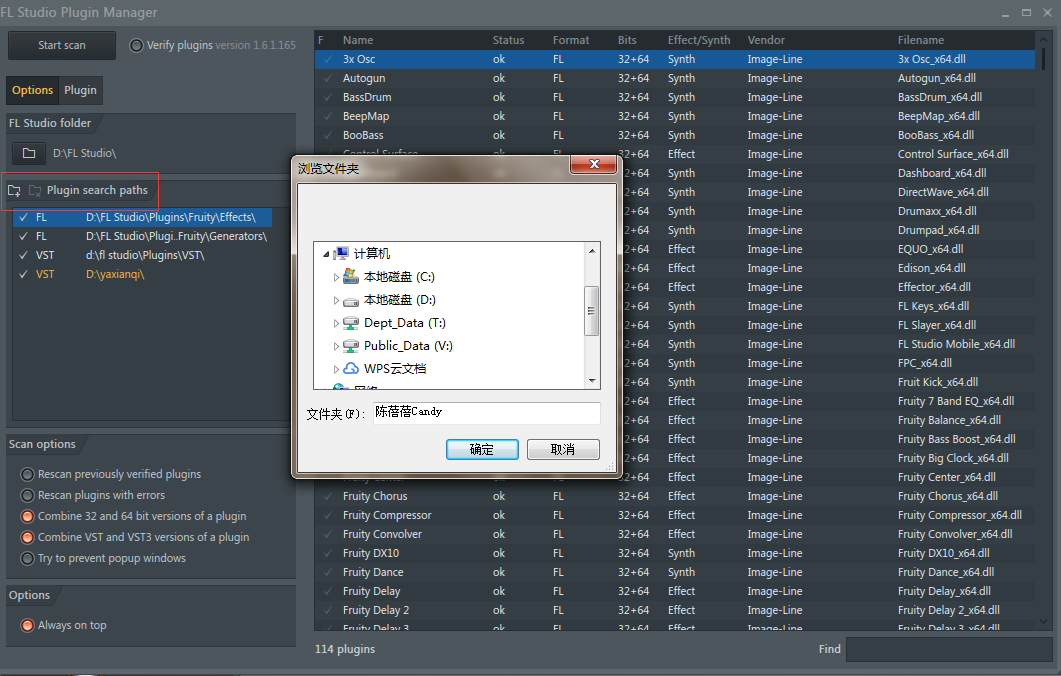Sort plugin list by Status column

point(508,40)
